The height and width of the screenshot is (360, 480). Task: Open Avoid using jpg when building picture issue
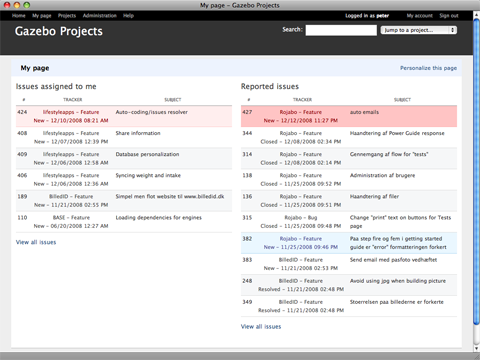pos(398,281)
